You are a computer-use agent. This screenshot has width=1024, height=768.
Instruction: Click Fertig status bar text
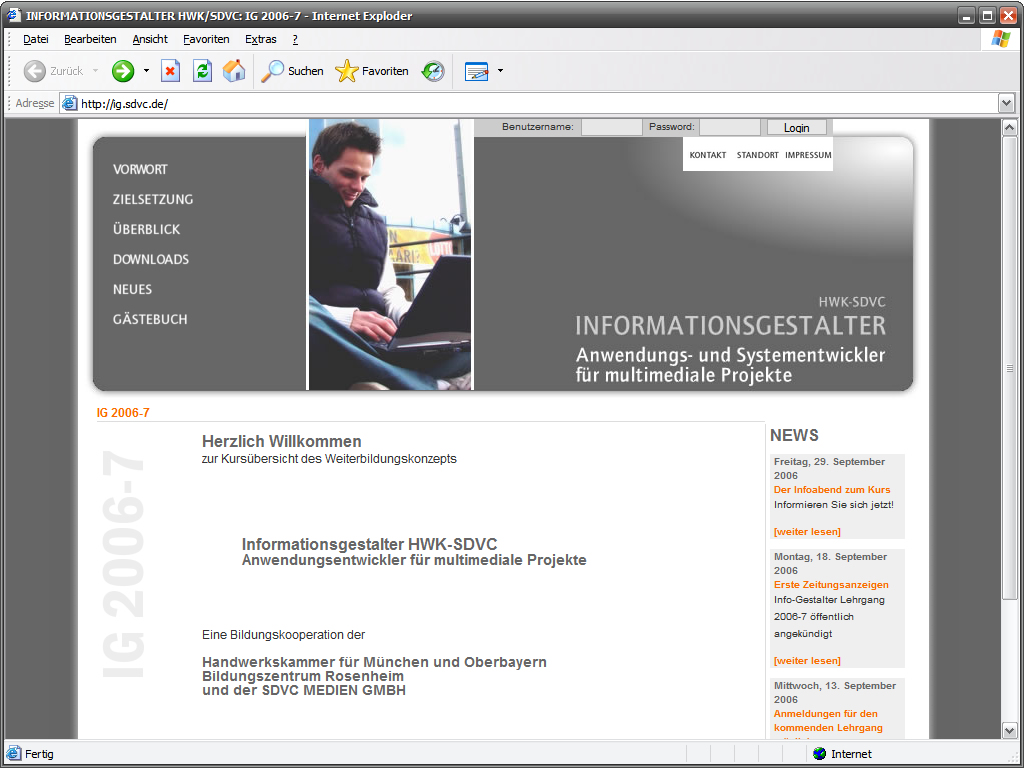39,754
